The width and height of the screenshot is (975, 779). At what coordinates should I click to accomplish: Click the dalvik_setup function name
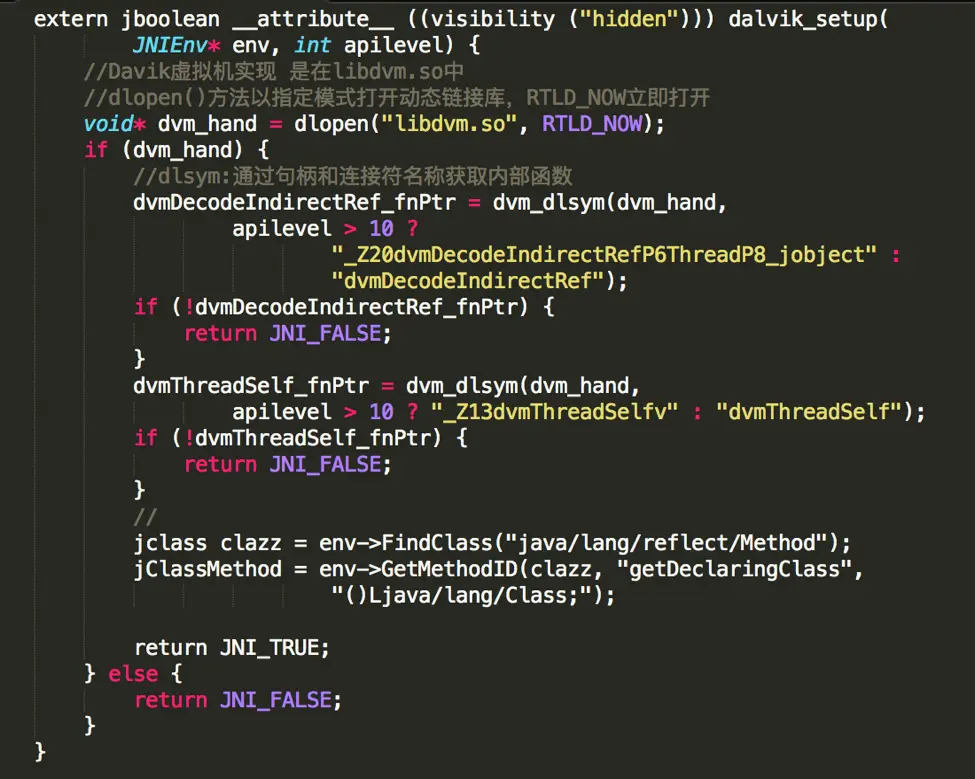802,19
